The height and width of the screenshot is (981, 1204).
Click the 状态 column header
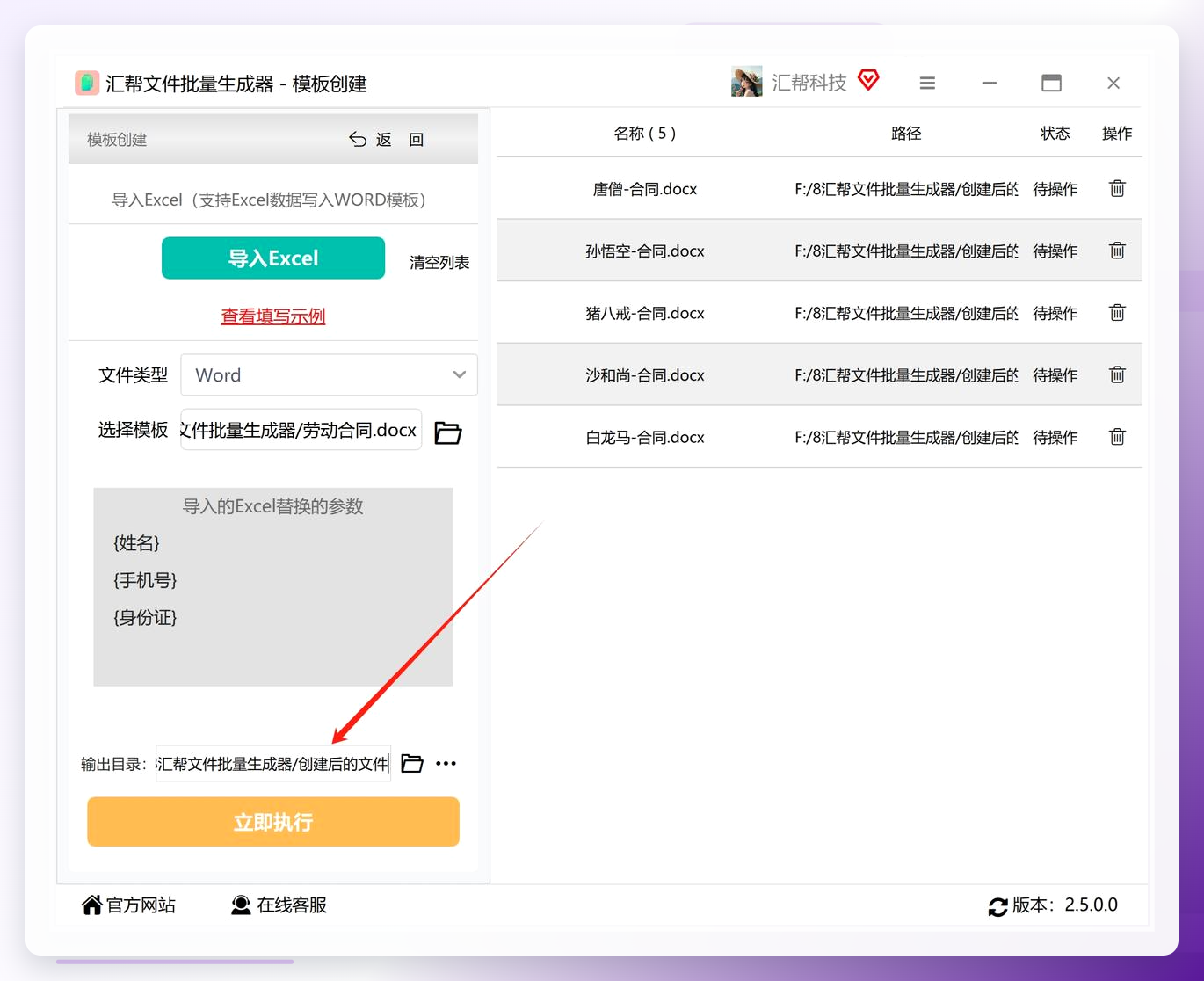(x=1055, y=133)
